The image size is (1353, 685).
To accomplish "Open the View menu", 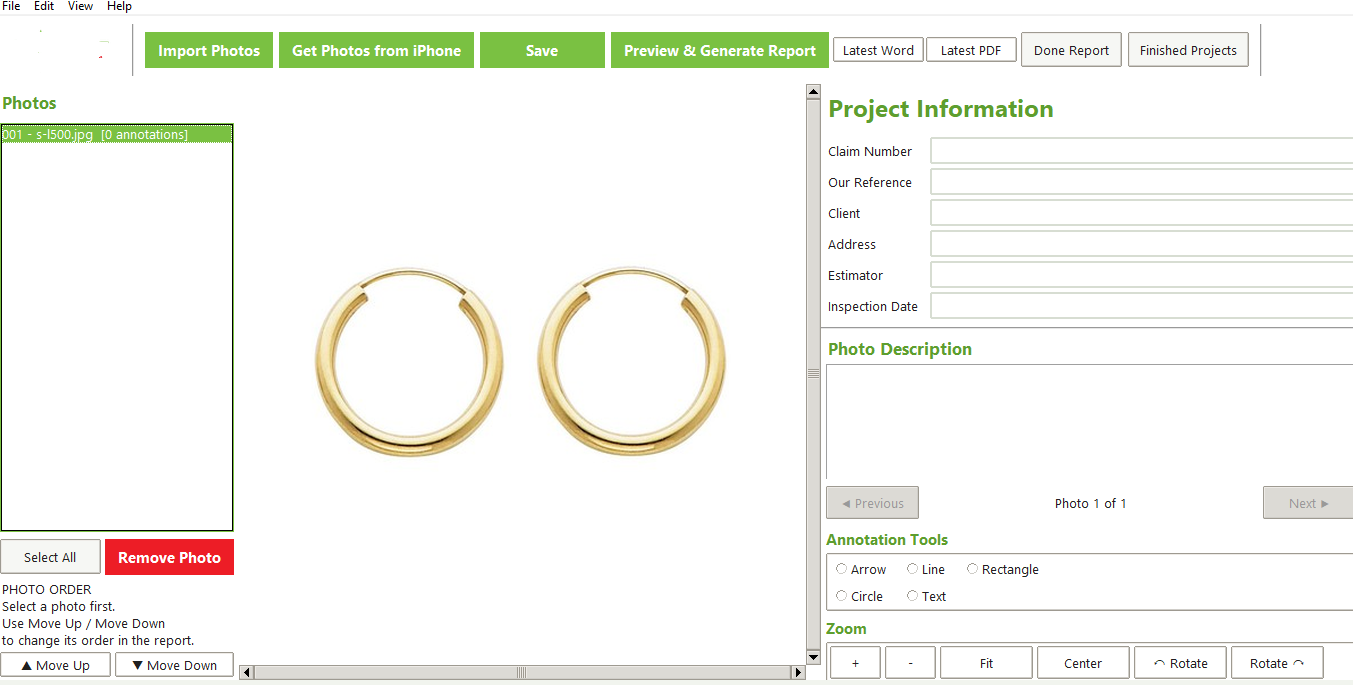I will (x=80, y=6).
